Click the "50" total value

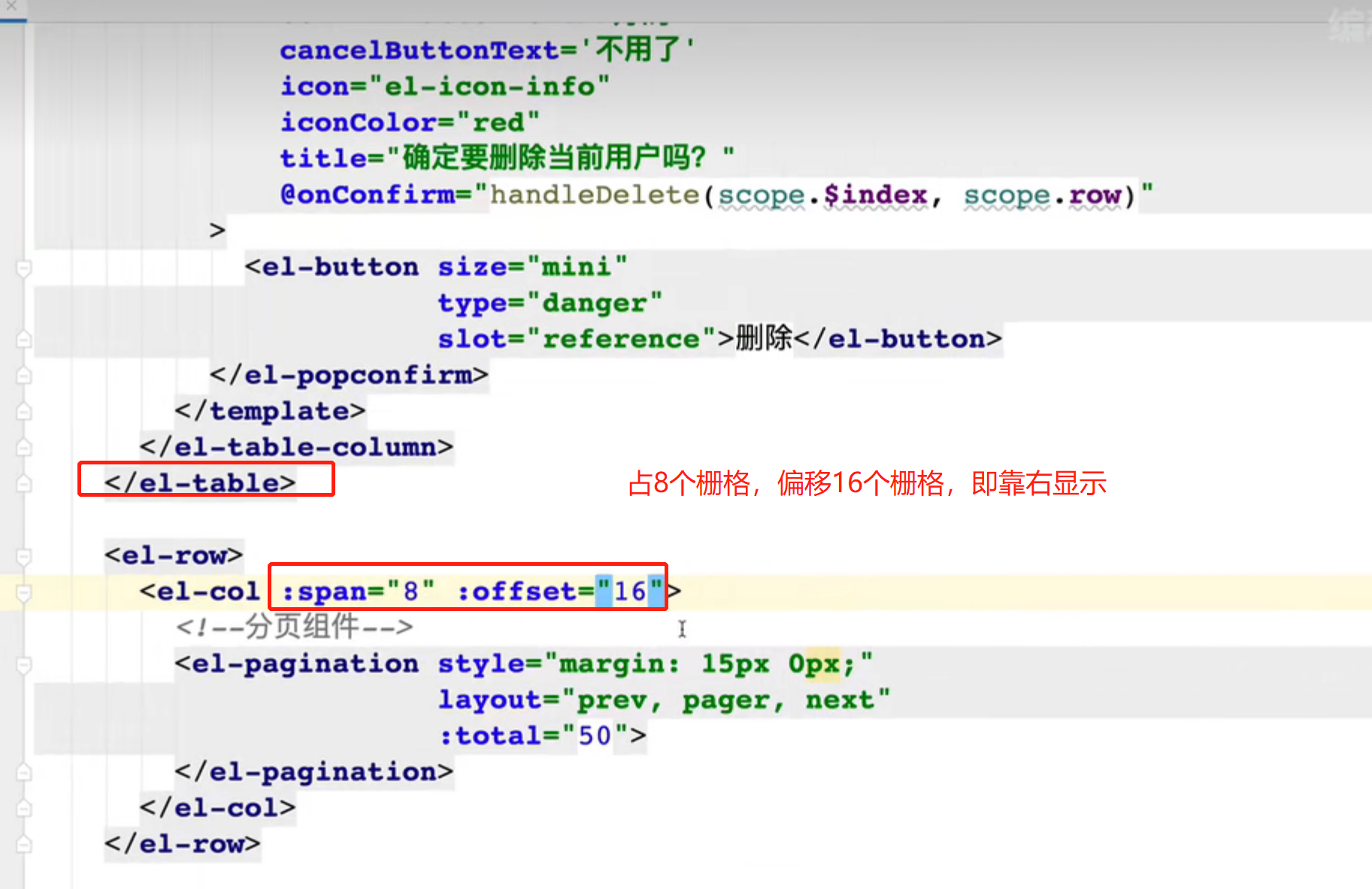595,736
